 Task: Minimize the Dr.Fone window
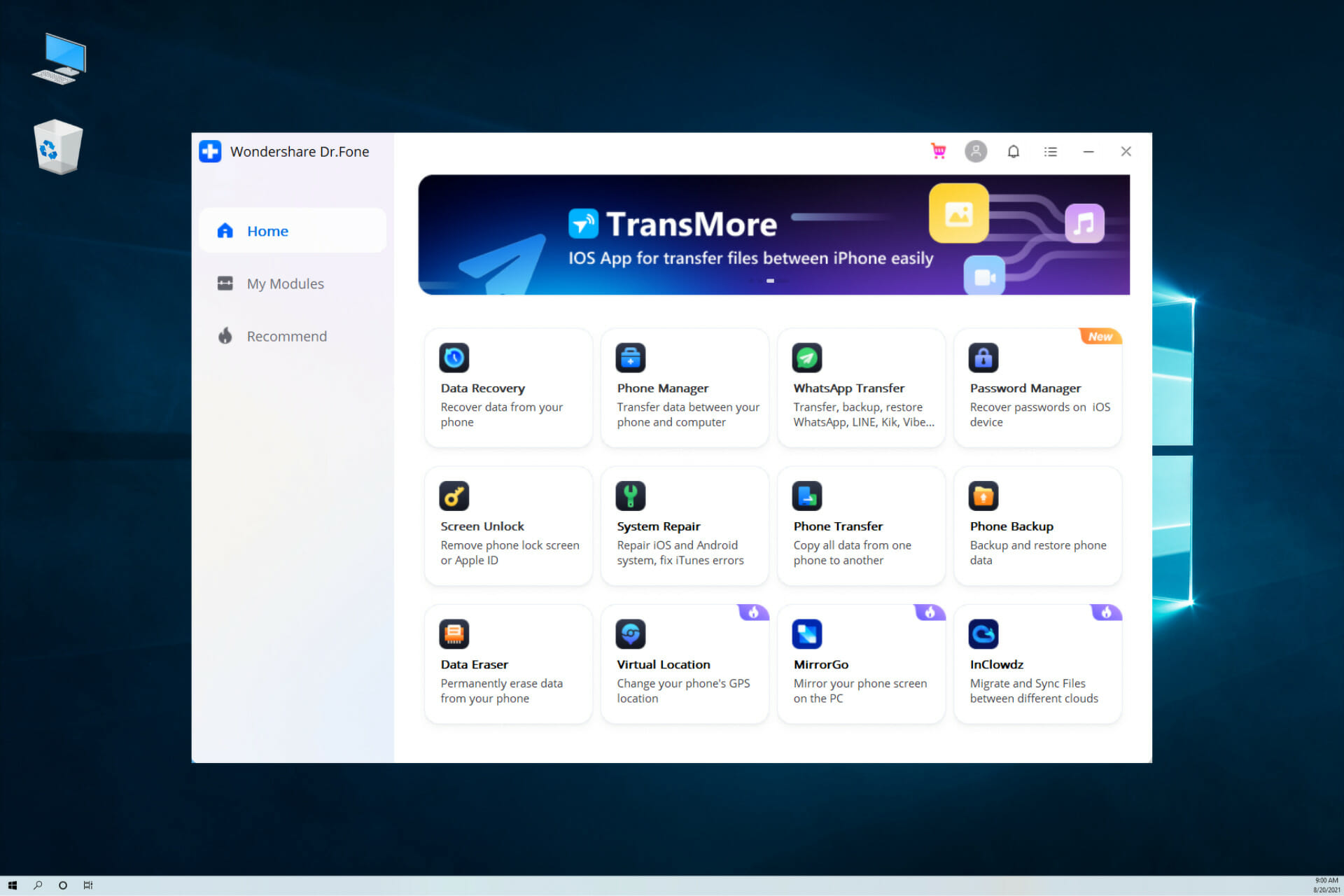pos(1088,151)
